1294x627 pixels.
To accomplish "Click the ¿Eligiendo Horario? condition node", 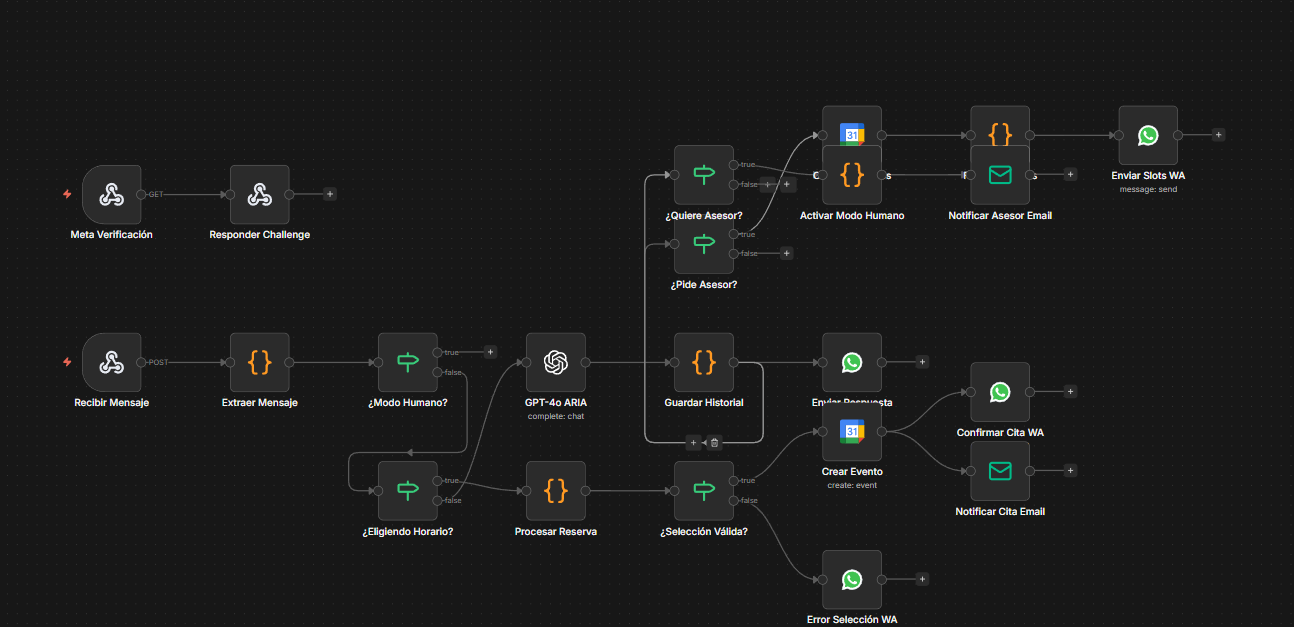I will tap(407, 491).
